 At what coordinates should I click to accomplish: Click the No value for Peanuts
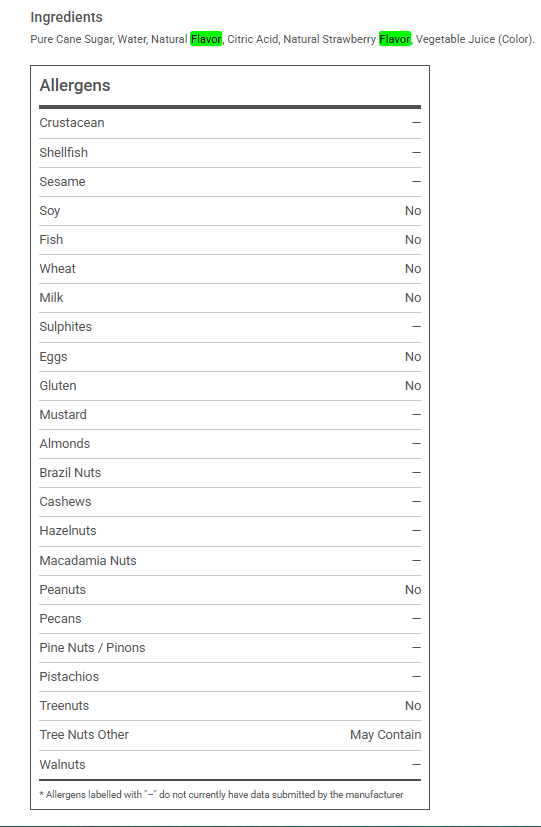[x=413, y=590]
